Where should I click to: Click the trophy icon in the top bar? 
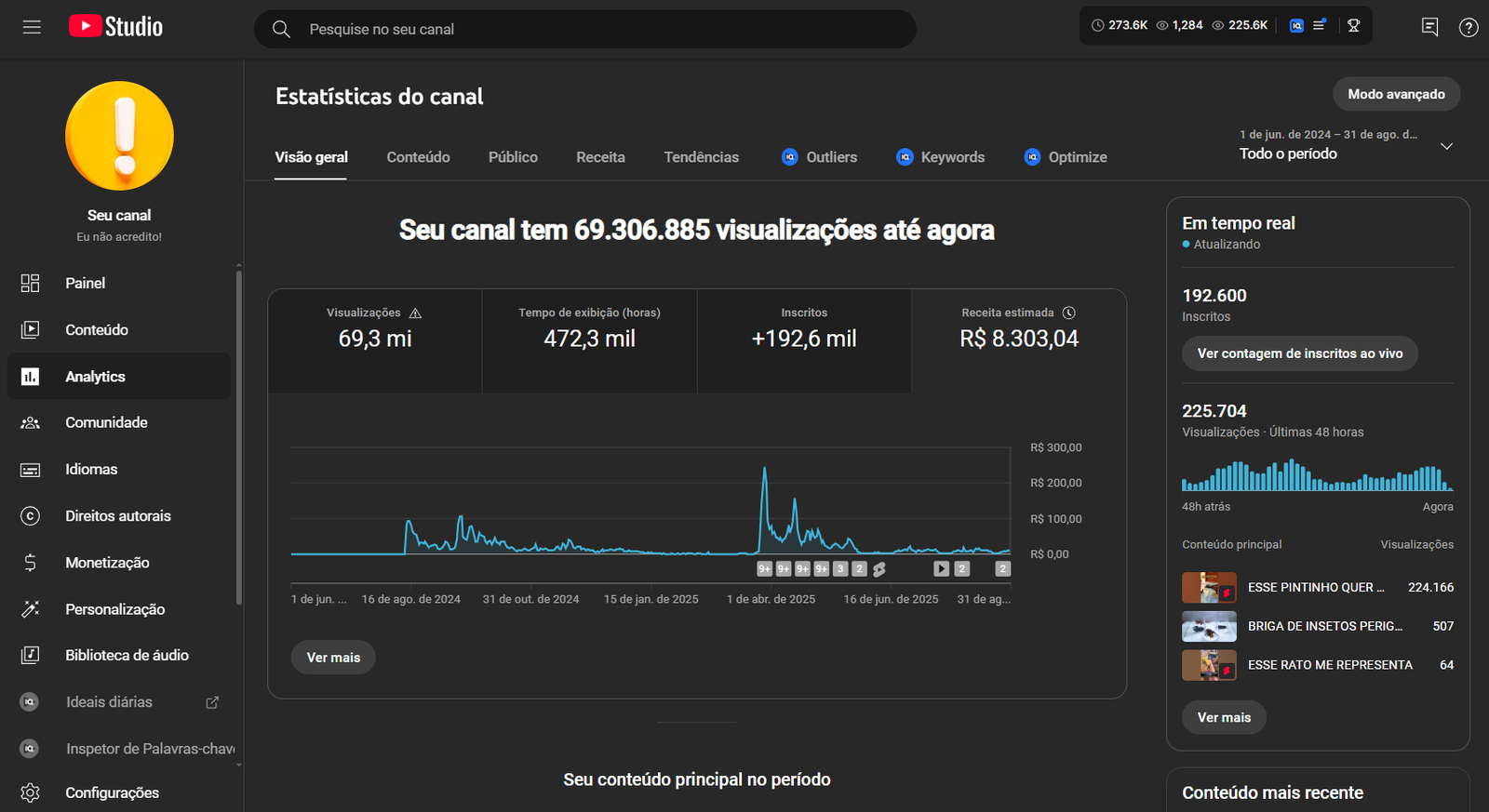click(x=1354, y=25)
